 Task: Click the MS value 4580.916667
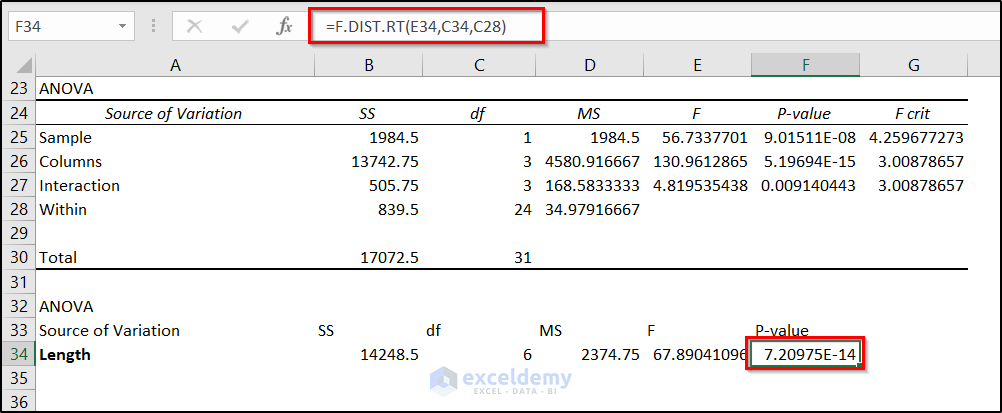592,162
